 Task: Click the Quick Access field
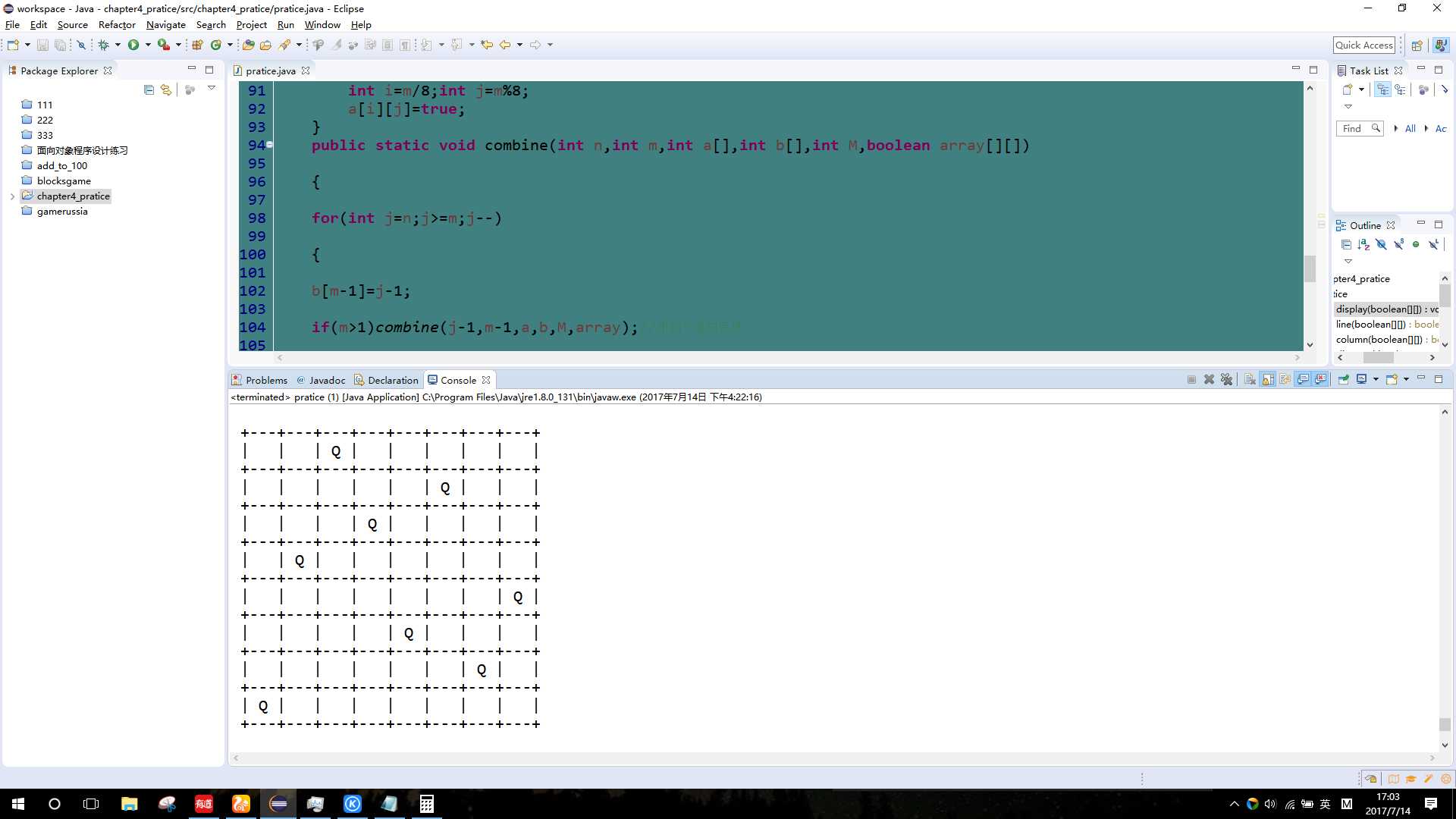coord(1364,45)
